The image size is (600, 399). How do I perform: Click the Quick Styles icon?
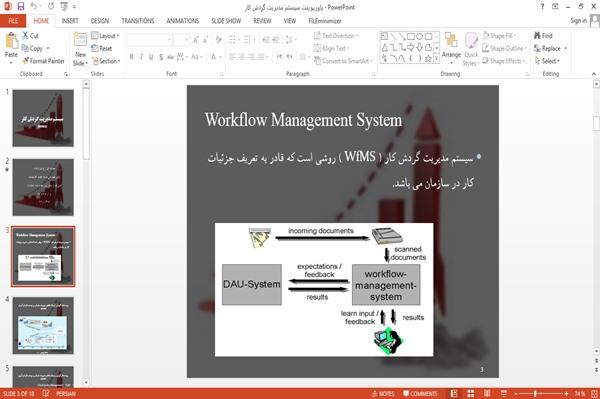471,41
